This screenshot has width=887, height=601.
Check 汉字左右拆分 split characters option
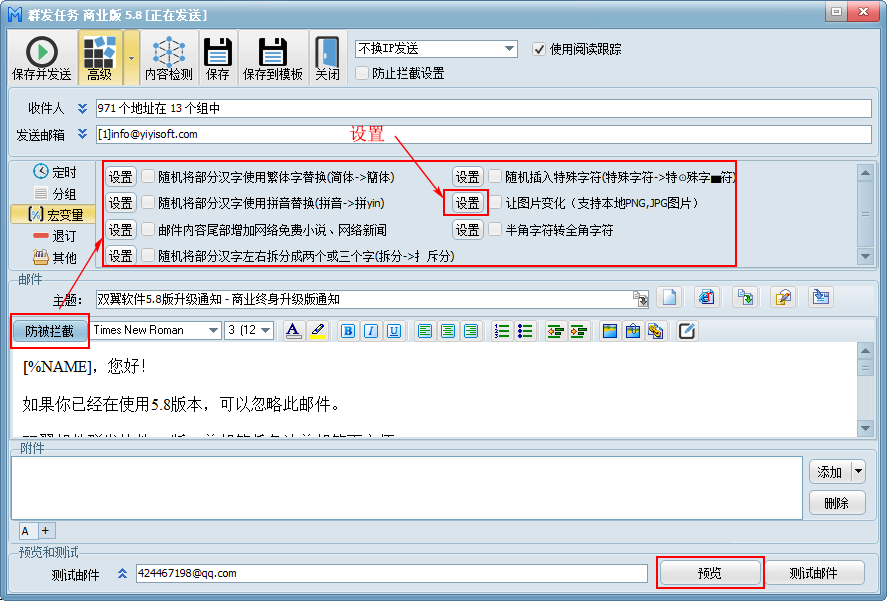coord(148,255)
